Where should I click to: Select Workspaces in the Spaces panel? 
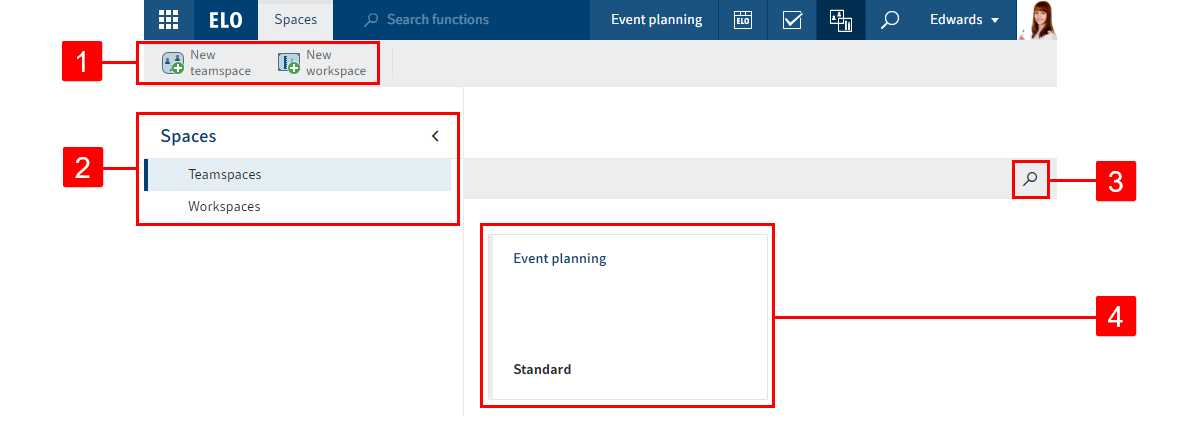224,207
